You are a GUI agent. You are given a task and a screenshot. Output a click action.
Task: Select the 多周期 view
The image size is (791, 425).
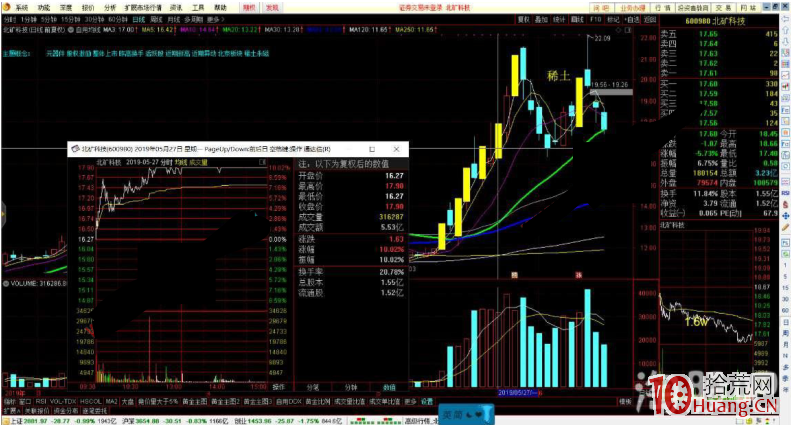pos(194,19)
